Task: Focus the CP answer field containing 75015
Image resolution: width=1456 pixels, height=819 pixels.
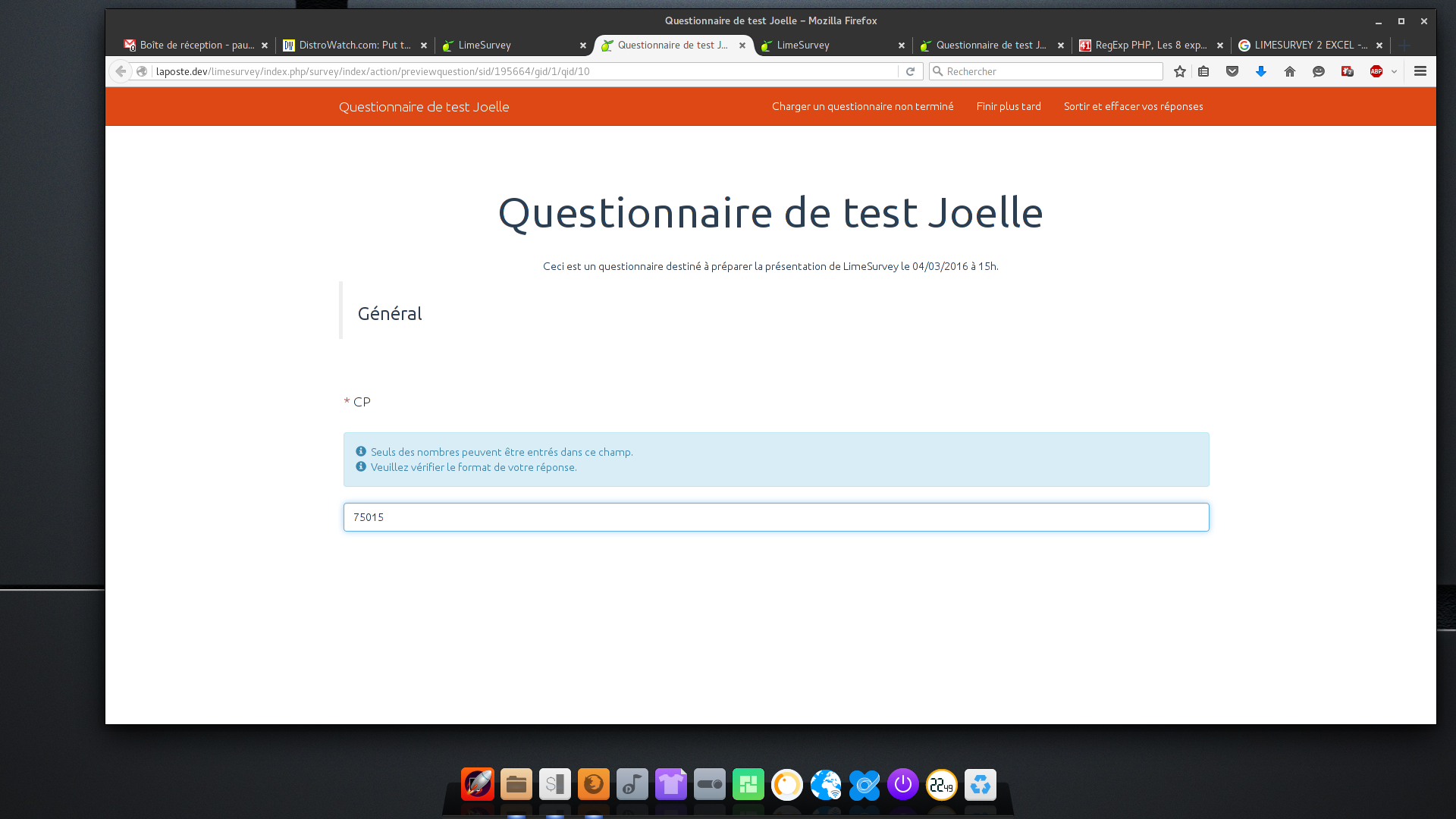Action: pos(776,517)
